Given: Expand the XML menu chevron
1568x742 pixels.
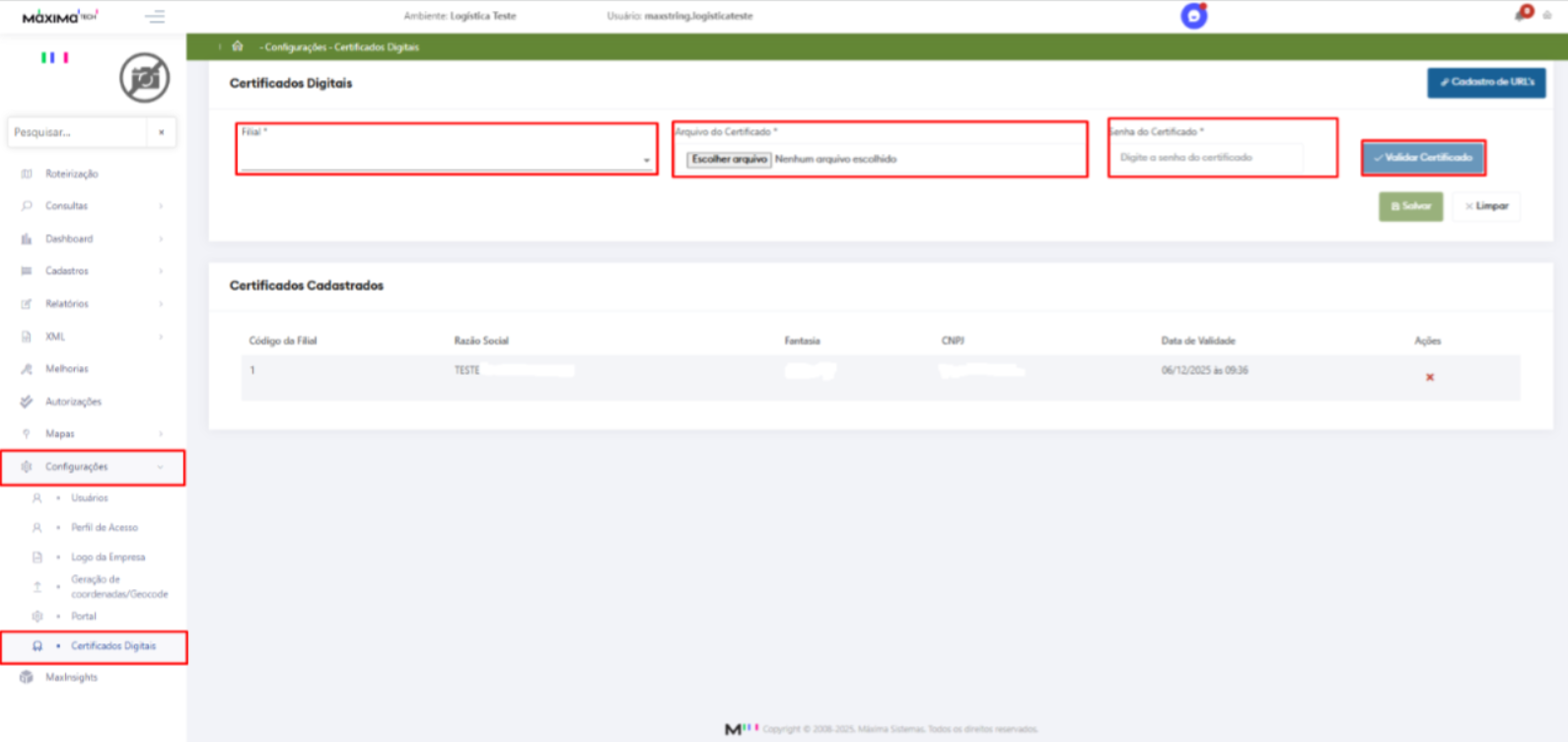Looking at the screenshot, I should click(161, 336).
